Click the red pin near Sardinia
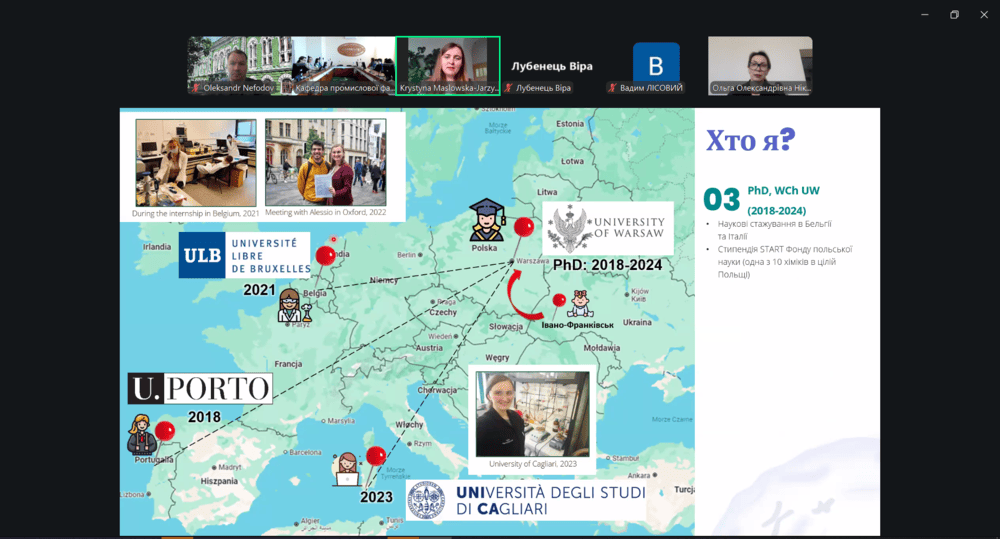The image size is (1000, 539). [376, 455]
